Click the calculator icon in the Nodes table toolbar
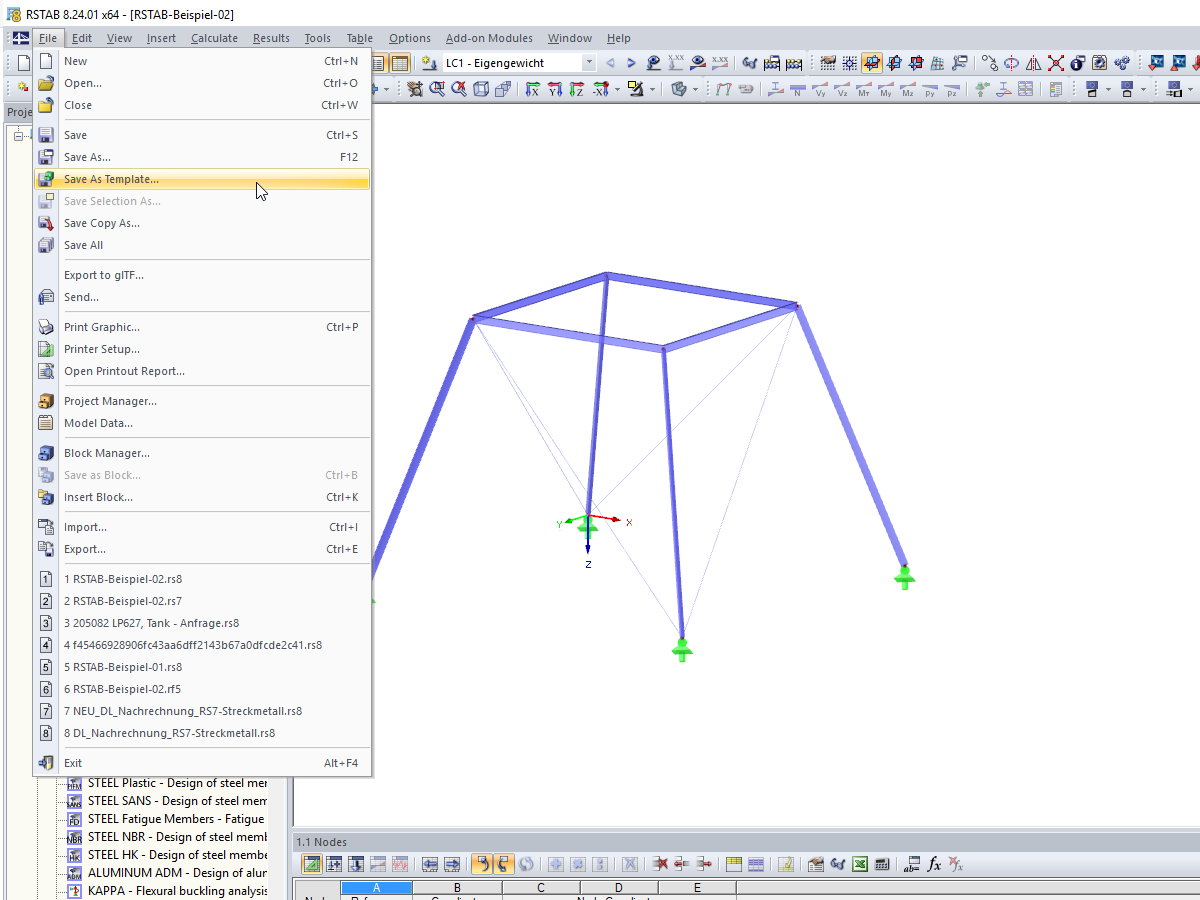This screenshot has height=900, width=1200. point(882,864)
